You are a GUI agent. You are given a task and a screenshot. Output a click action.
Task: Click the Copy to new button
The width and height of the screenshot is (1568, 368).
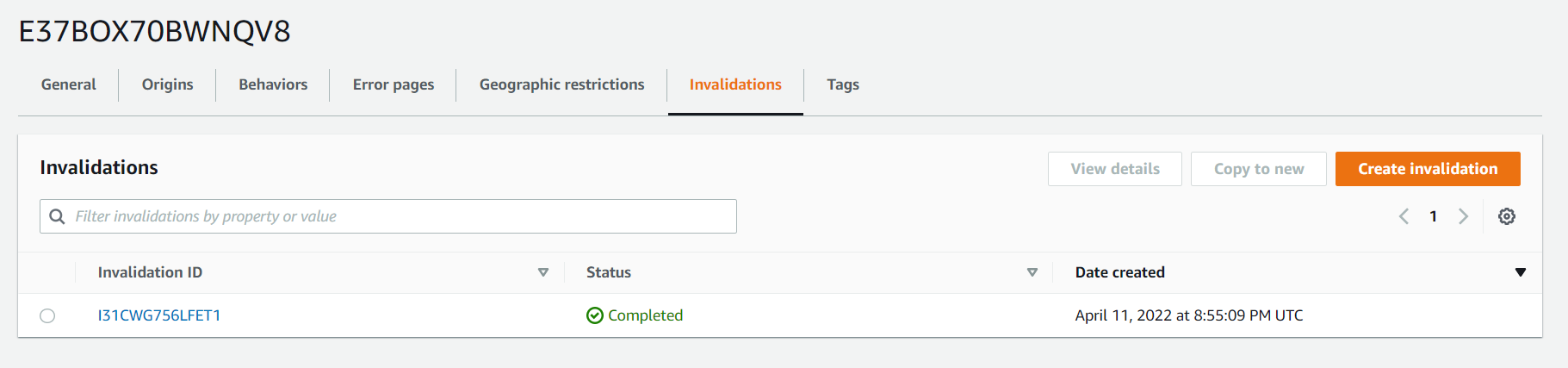coord(1259,169)
